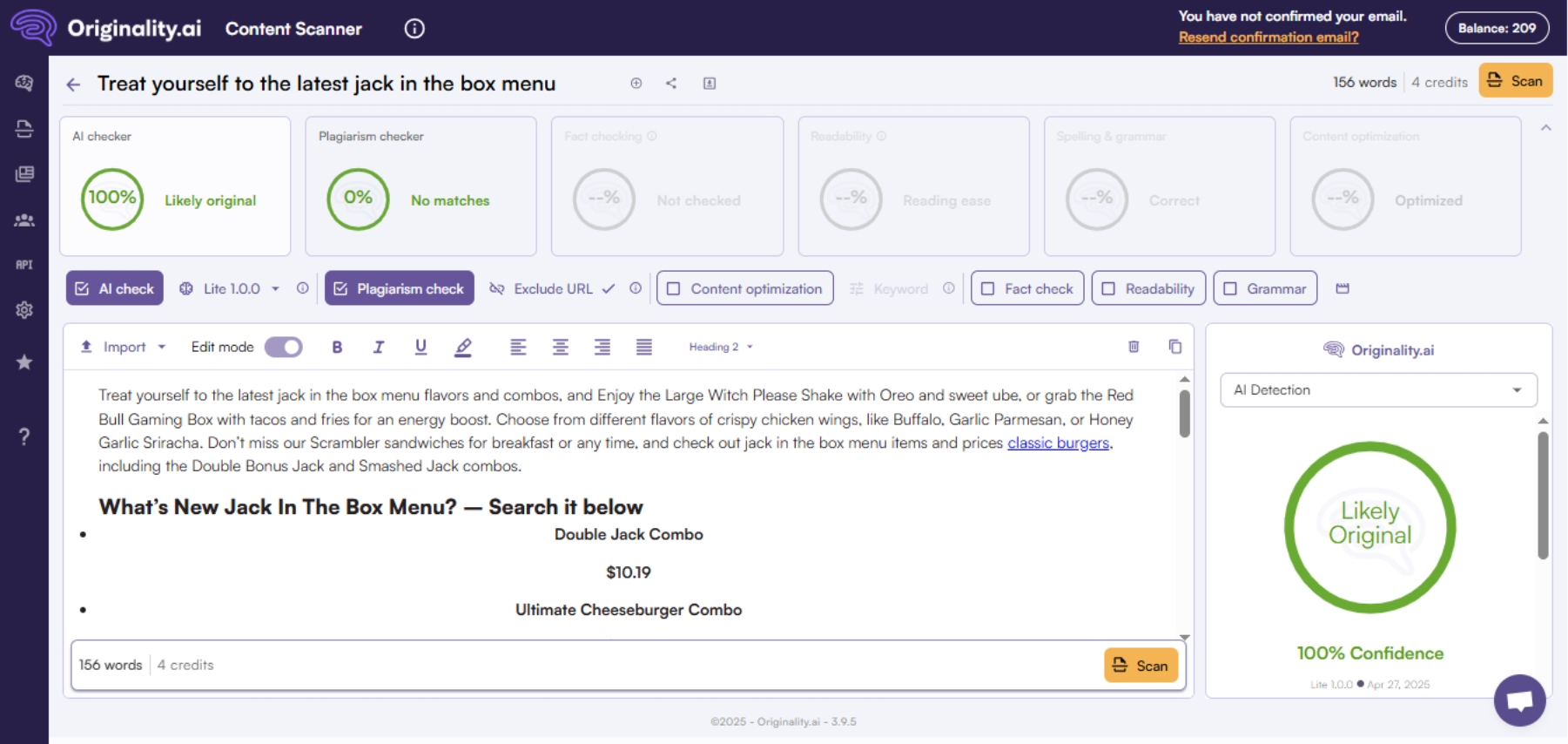This screenshot has height=744, width=1568.
Task: Toggle the AI check option
Action: (115, 288)
